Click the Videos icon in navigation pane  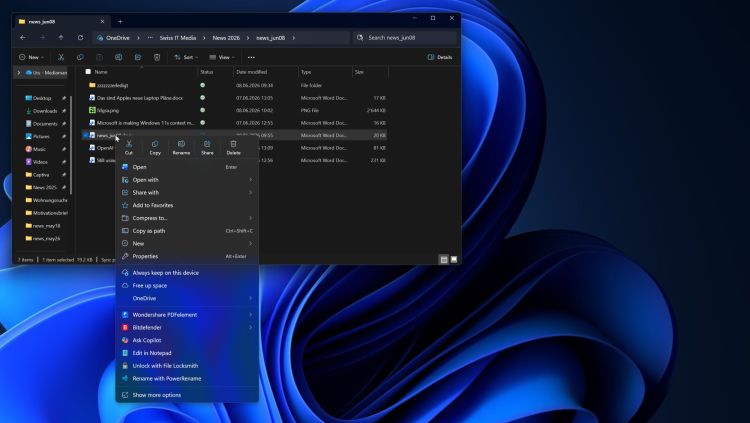pos(29,162)
